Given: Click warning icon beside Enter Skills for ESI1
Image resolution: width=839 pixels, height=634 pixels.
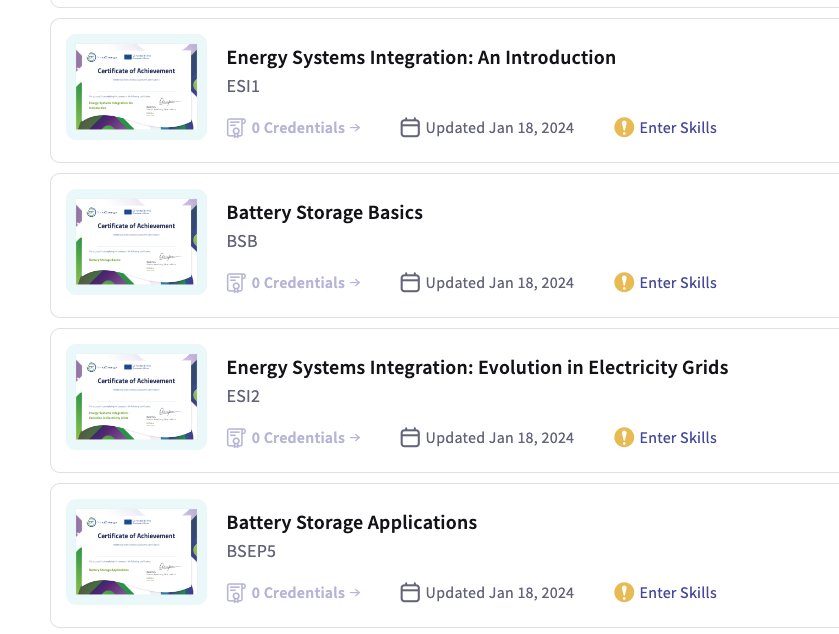Looking at the screenshot, I should coord(624,127).
